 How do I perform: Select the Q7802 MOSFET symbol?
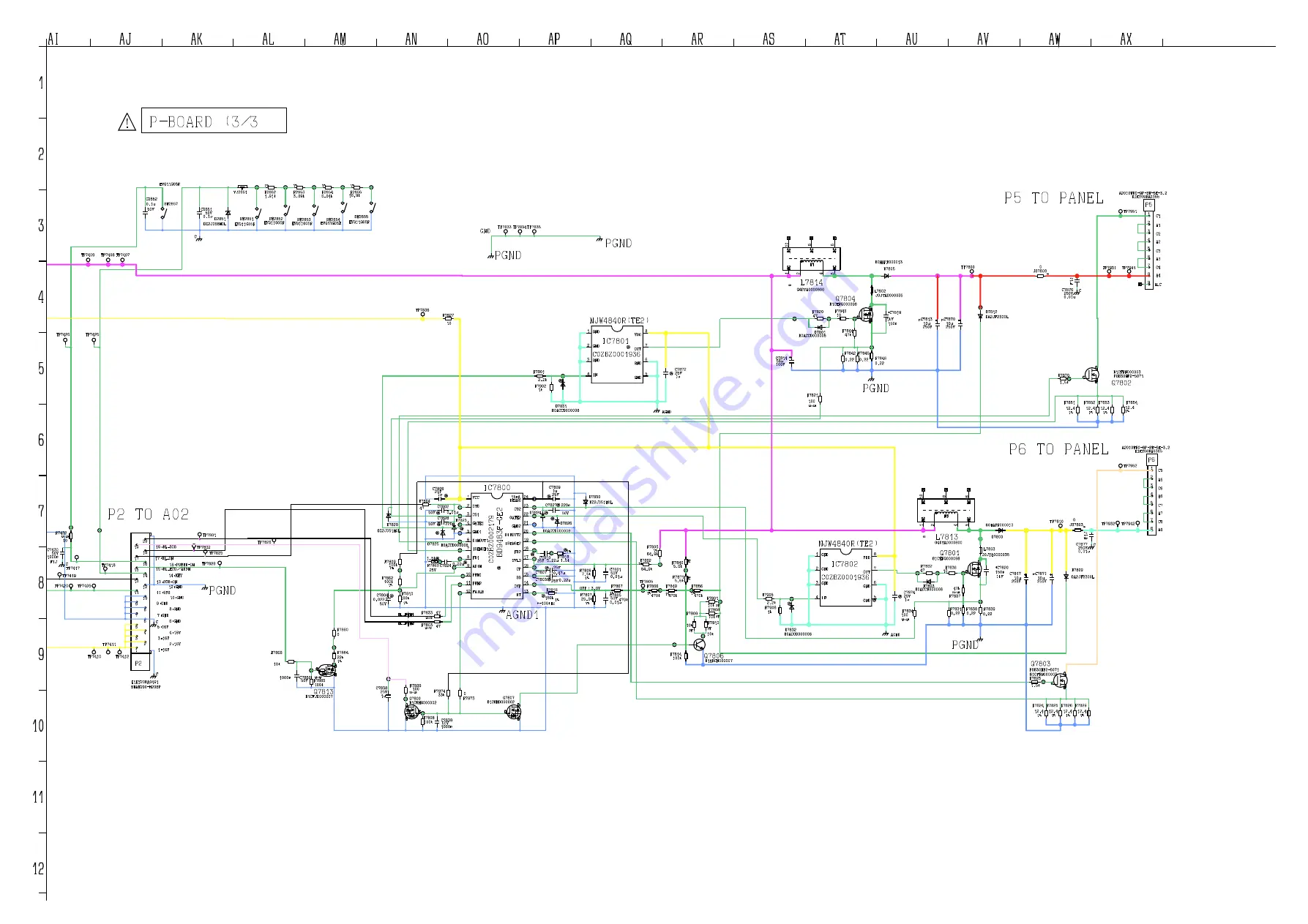pos(1091,374)
